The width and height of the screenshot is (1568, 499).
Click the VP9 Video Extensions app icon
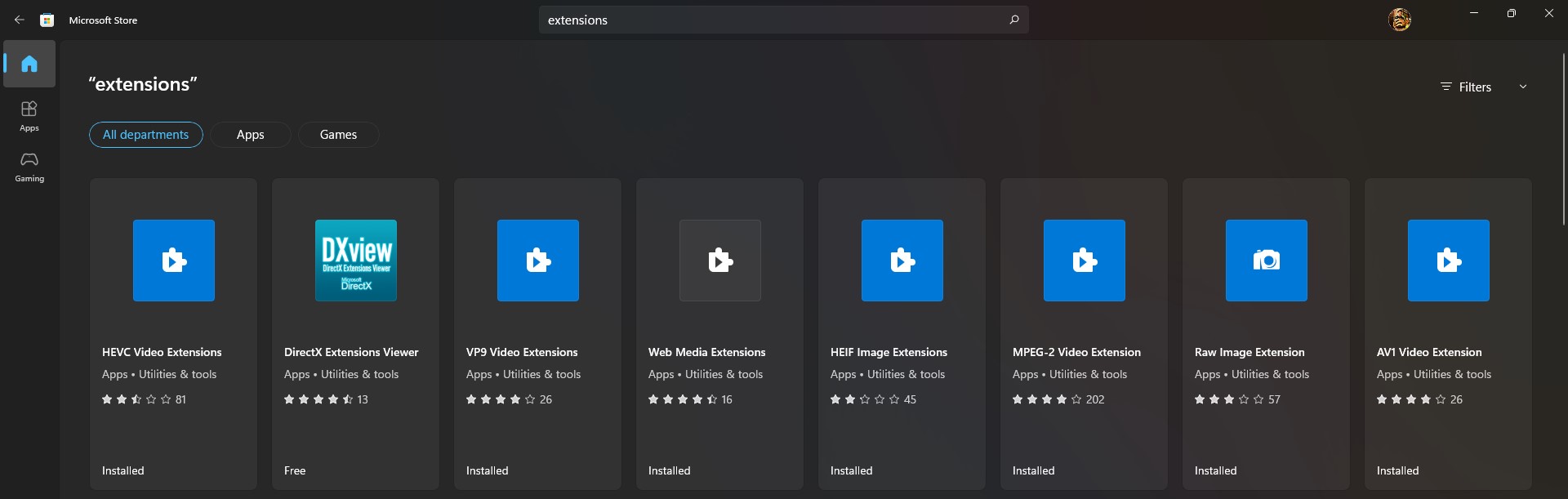click(x=538, y=261)
